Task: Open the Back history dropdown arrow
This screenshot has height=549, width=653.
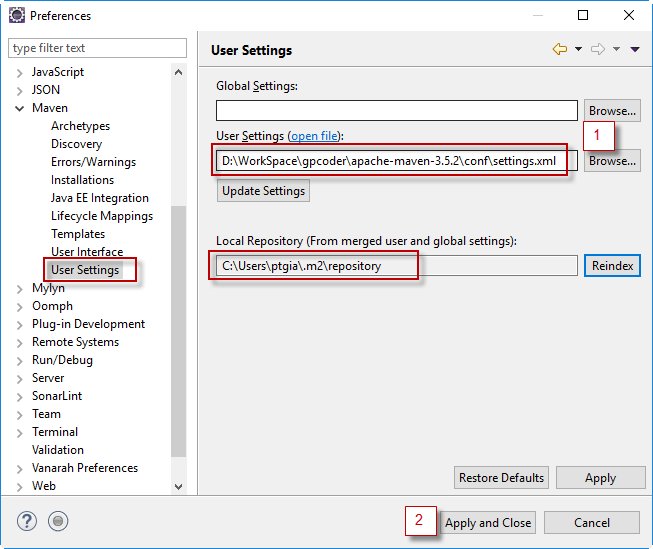Action: tap(578, 49)
